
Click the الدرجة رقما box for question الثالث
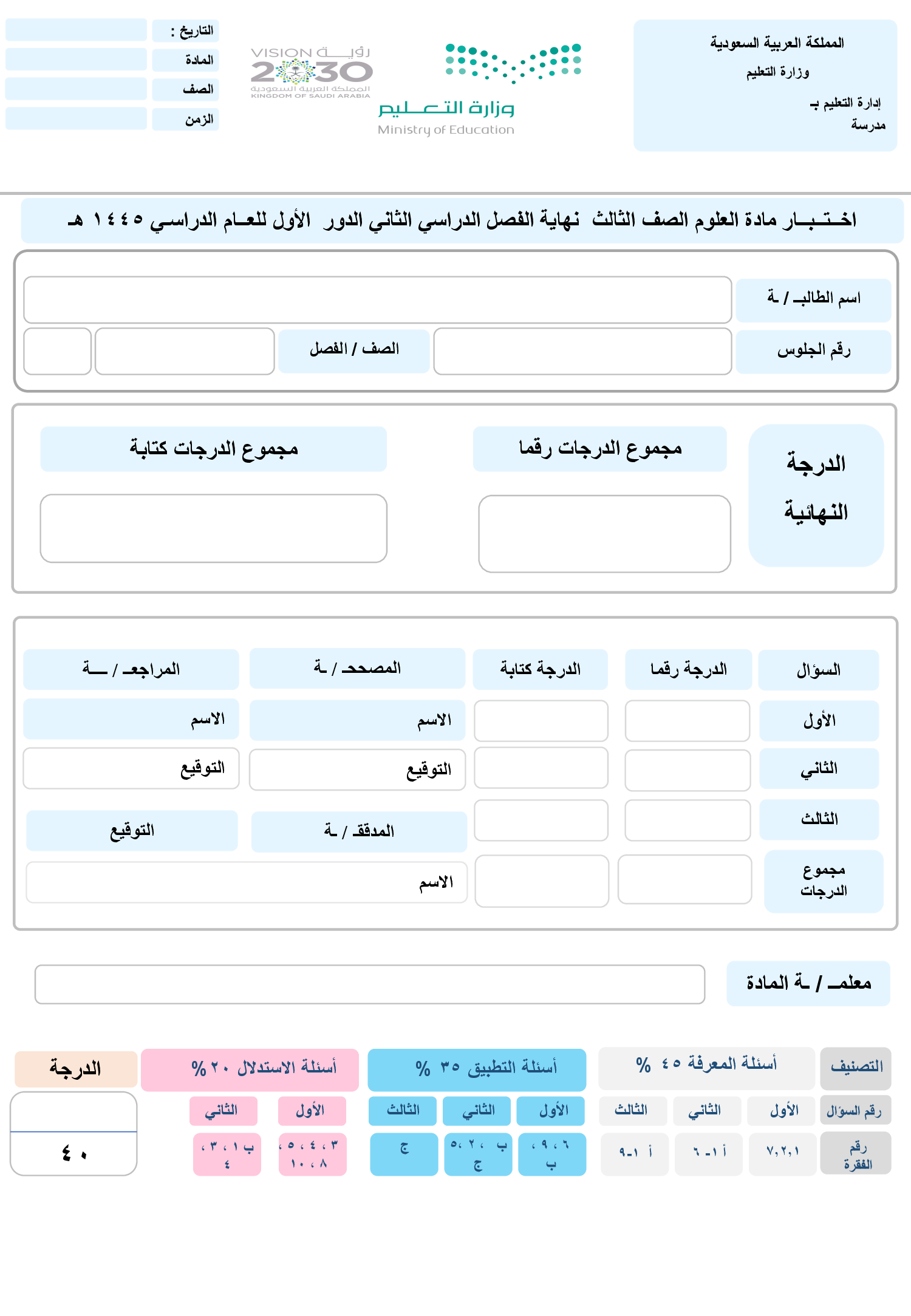pyautogui.click(x=687, y=820)
